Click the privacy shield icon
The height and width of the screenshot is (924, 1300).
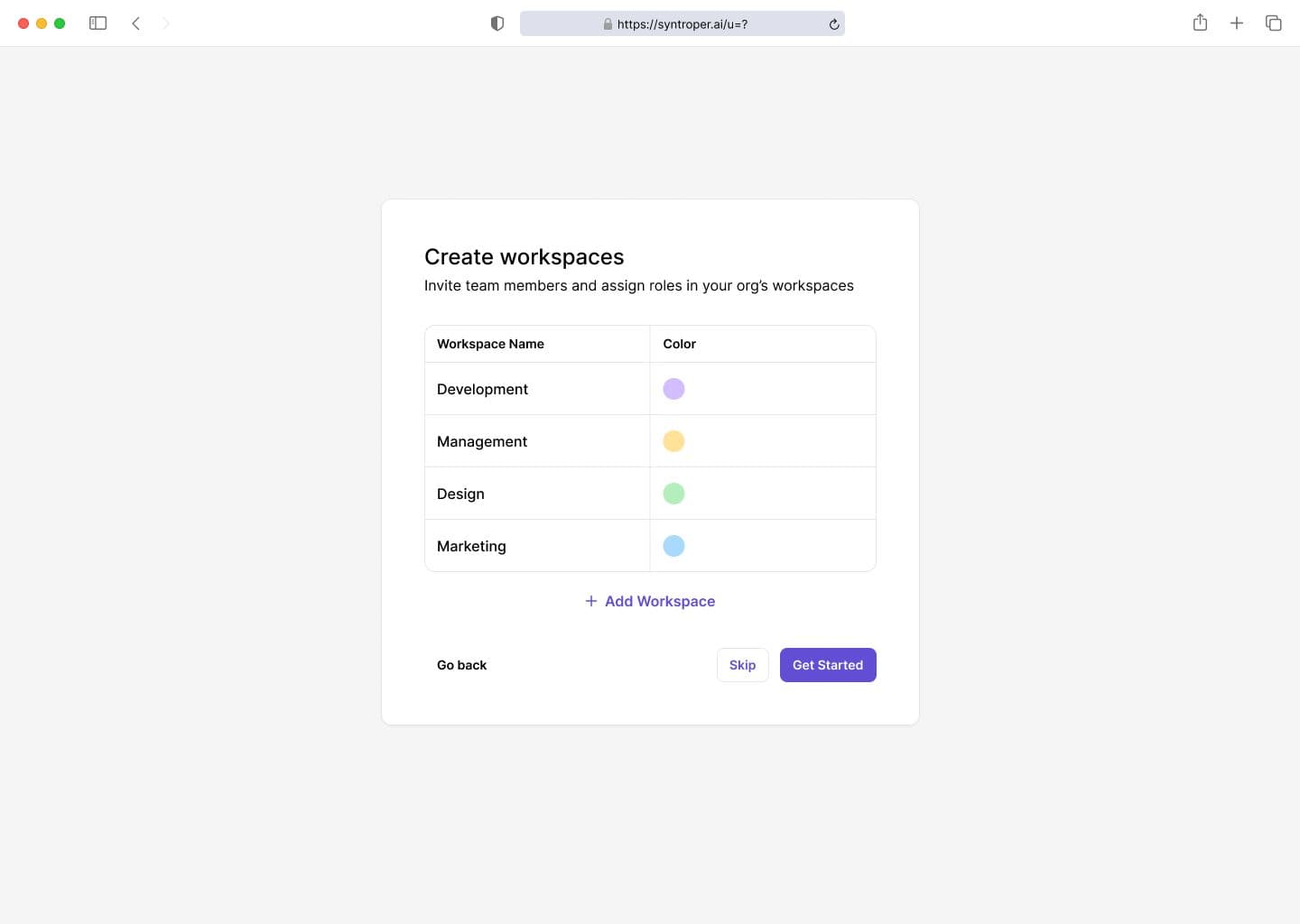coord(497,23)
